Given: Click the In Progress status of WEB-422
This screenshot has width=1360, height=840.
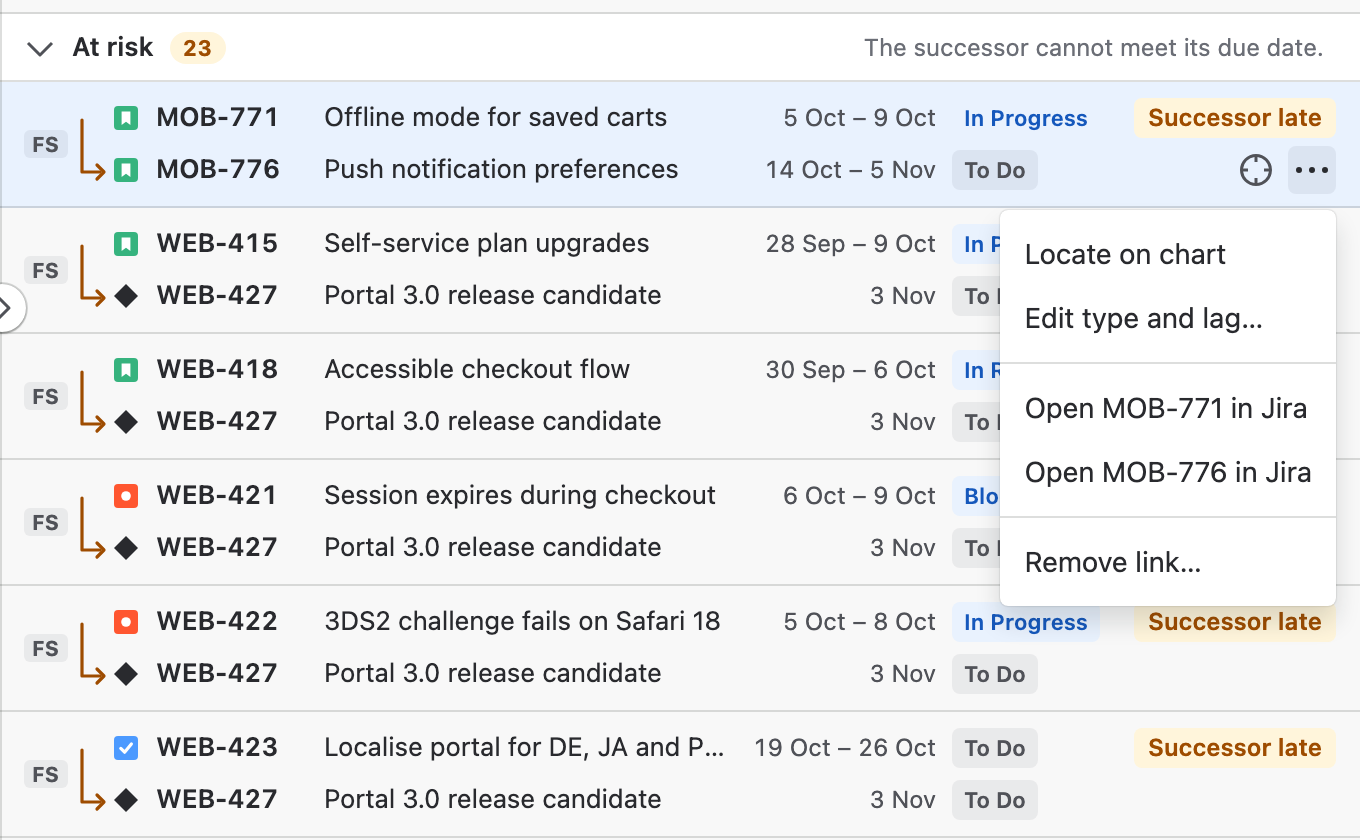Looking at the screenshot, I should [x=1025, y=622].
